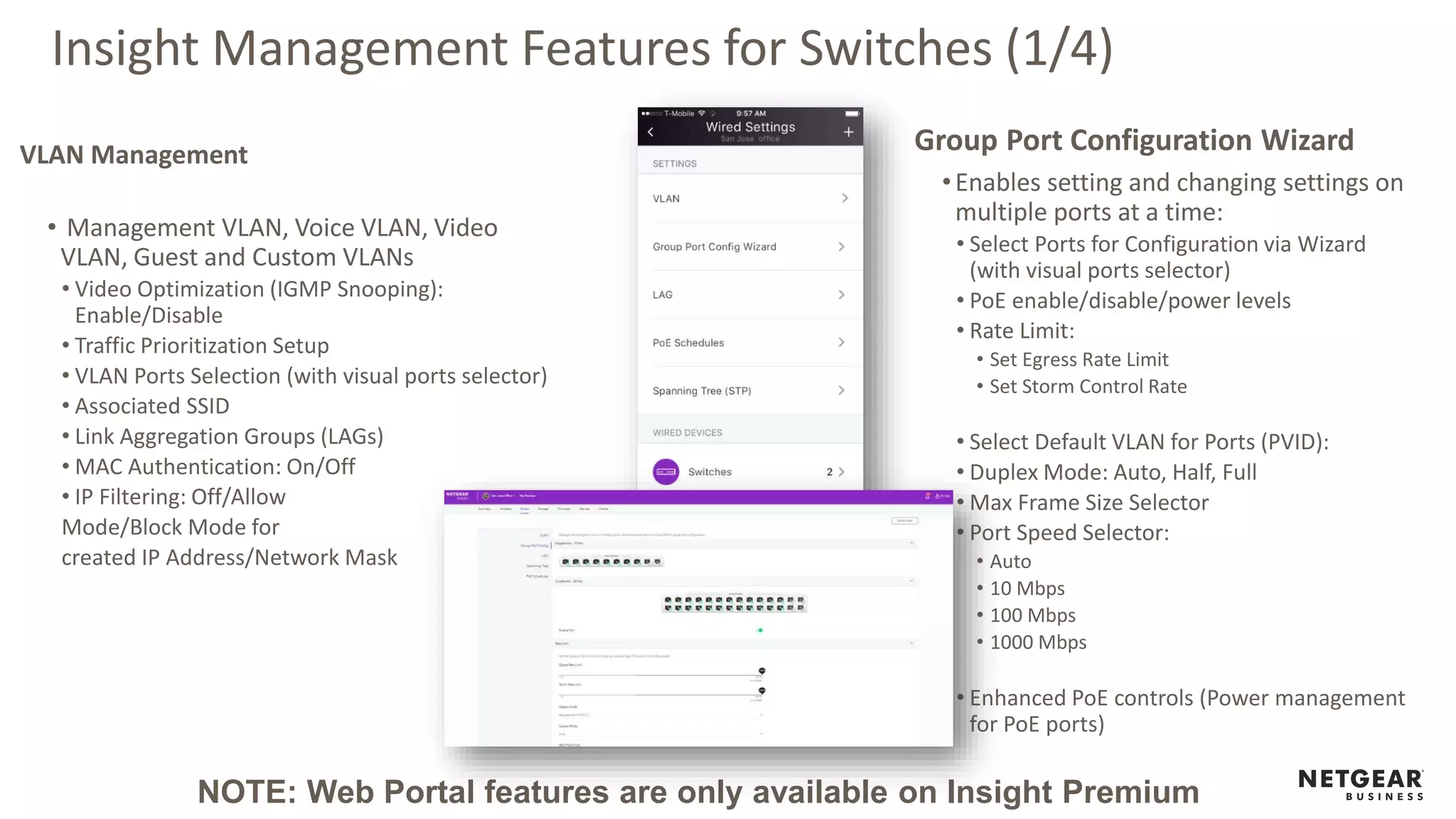Open the PoE Schedules row chevron
This screenshot has height=819, width=1456.
point(842,342)
